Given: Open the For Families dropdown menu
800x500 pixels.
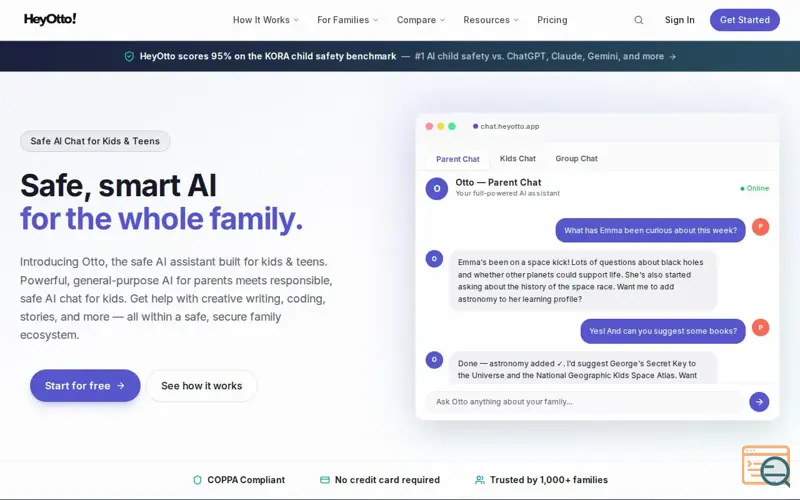Looking at the screenshot, I should coord(347,20).
